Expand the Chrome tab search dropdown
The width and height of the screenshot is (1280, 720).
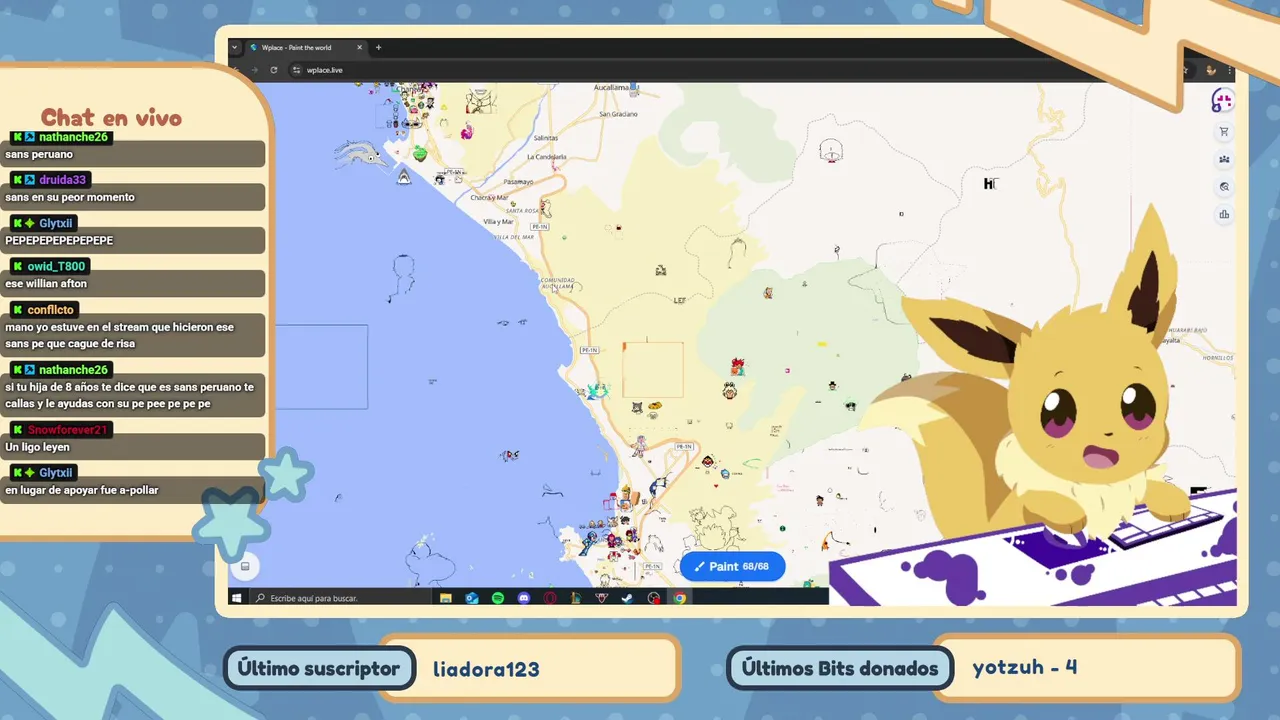pos(235,47)
